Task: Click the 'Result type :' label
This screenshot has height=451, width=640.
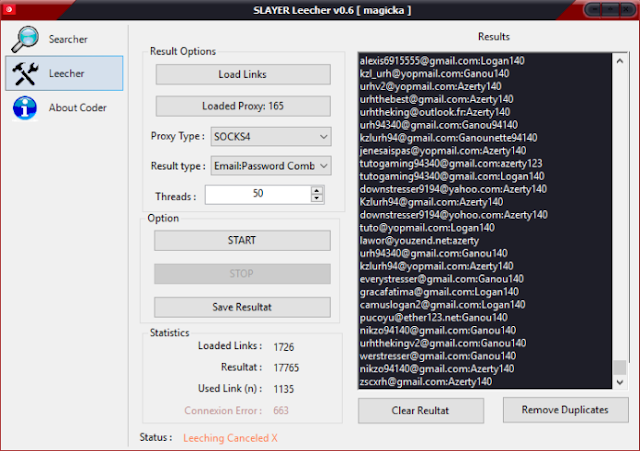Action: point(178,166)
